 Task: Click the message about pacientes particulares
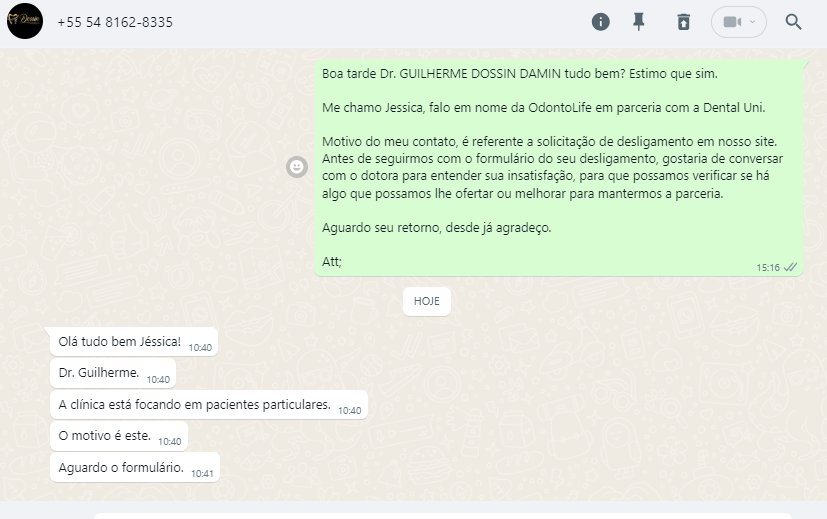[209, 405]
